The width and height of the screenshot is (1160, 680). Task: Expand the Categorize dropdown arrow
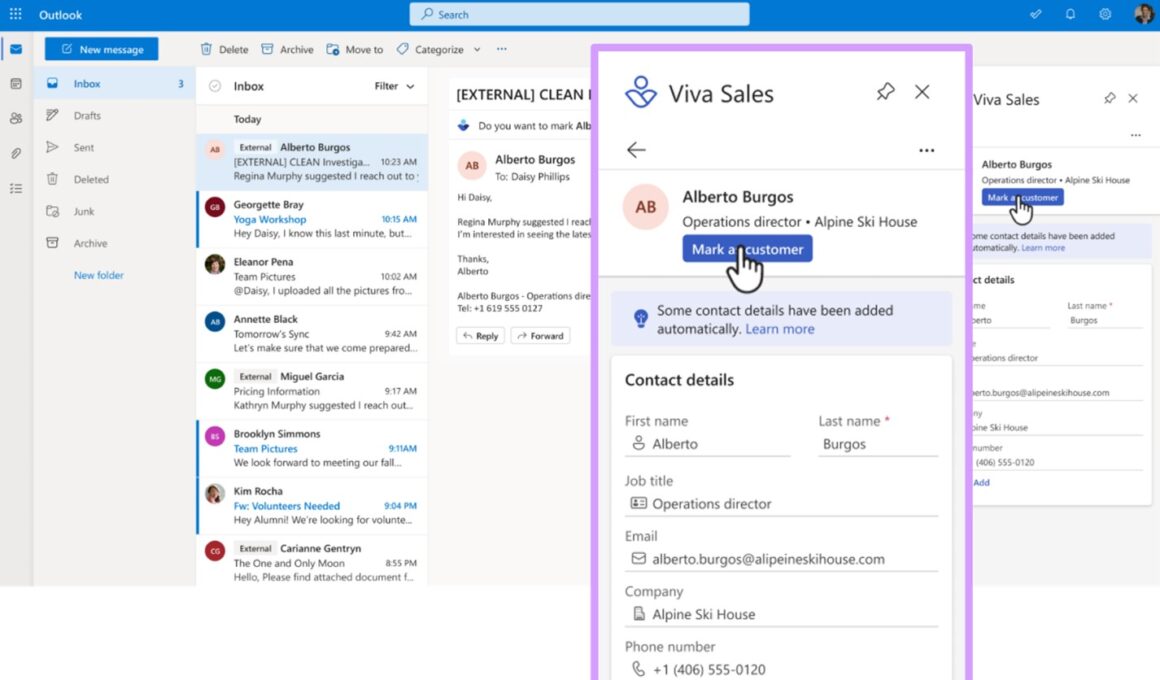click(x=477, y=50)
